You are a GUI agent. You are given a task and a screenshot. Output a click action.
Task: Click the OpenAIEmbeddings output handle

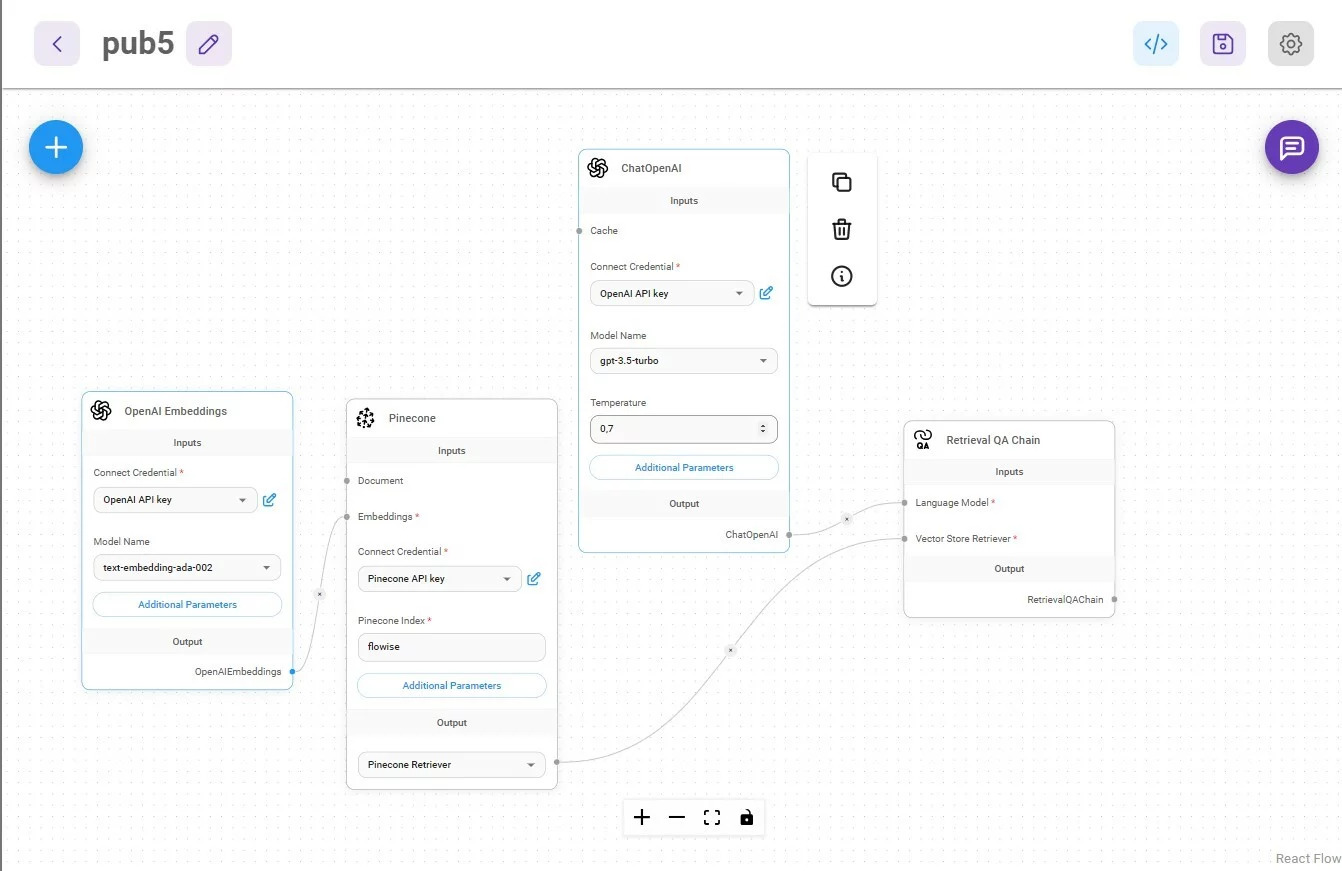[292, 672]
